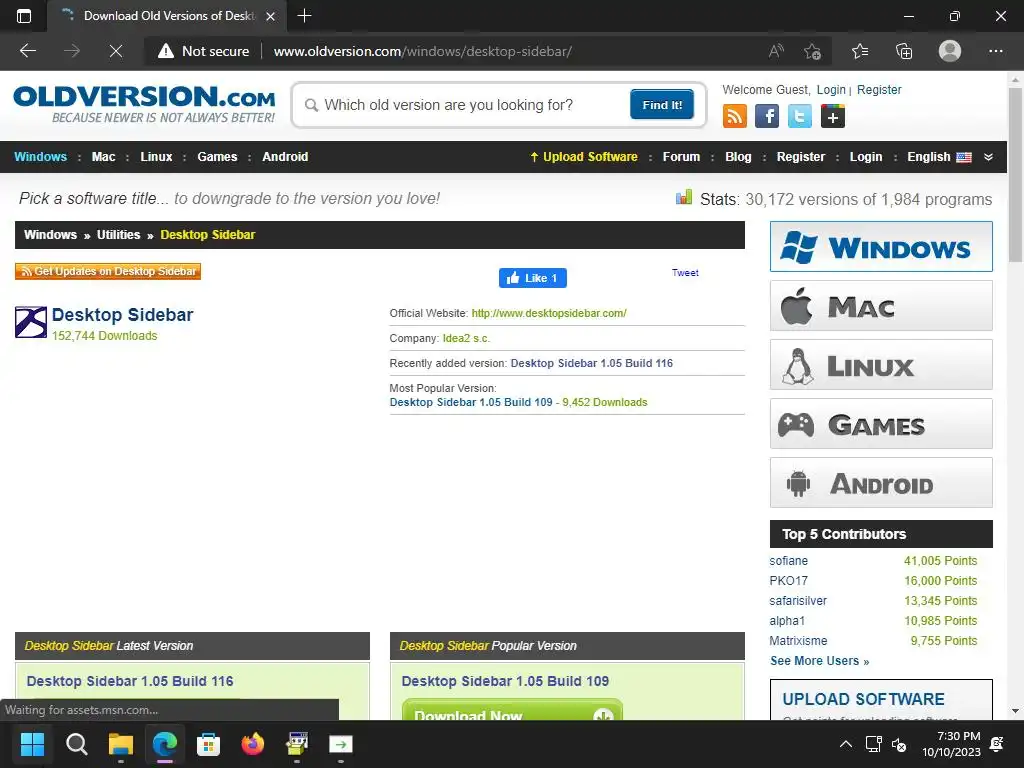Open the Windows nav menu item
1024x768 pixels.
[40, 157]
